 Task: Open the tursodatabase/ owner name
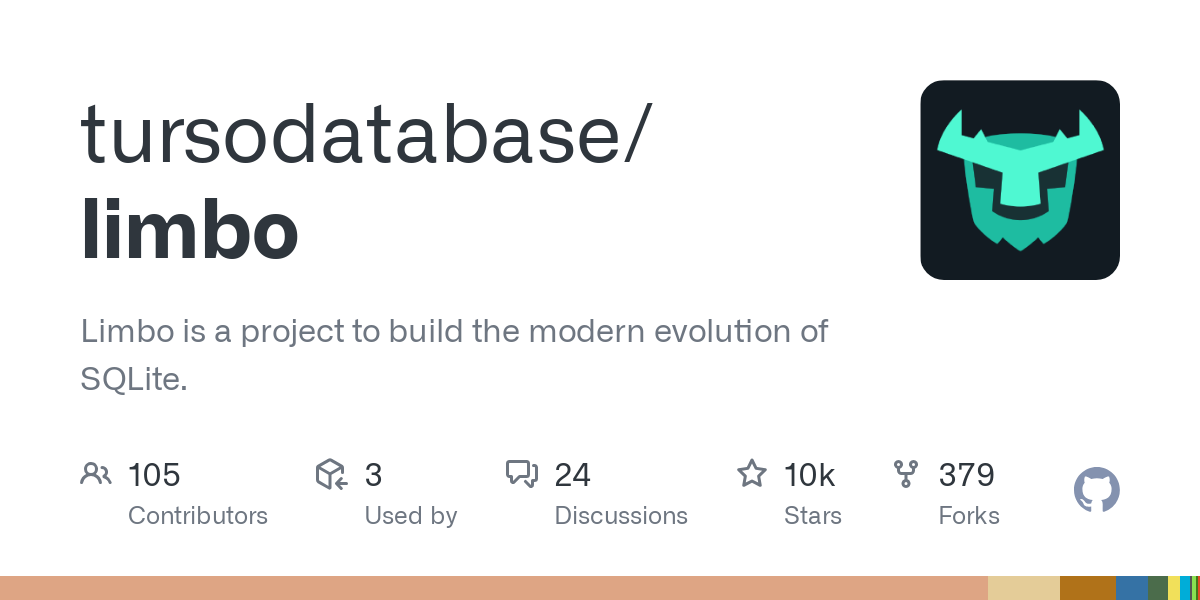coord(366,133)
